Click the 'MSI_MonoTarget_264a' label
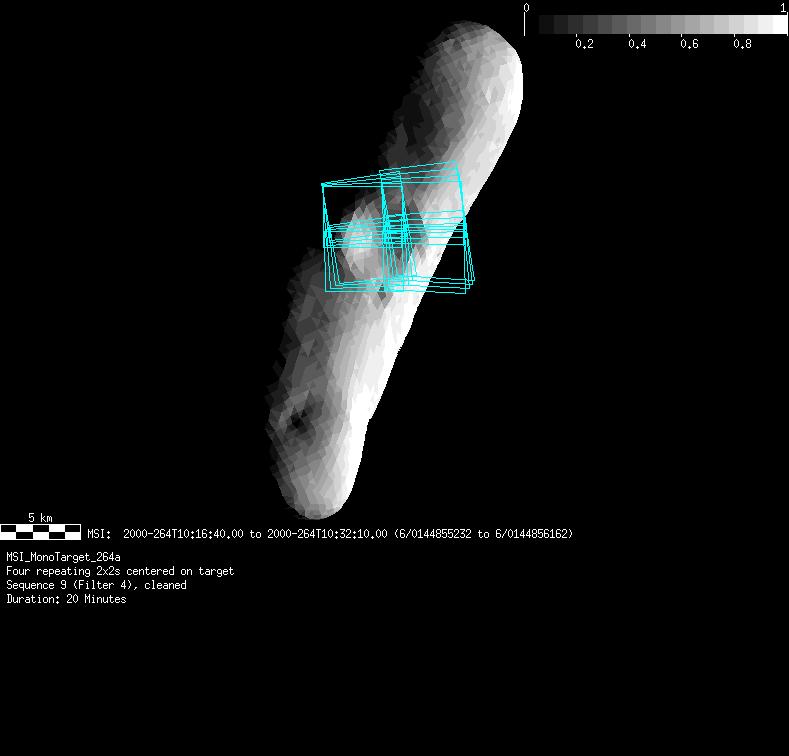Screen dimensions: 789x756 click(63, 557)
